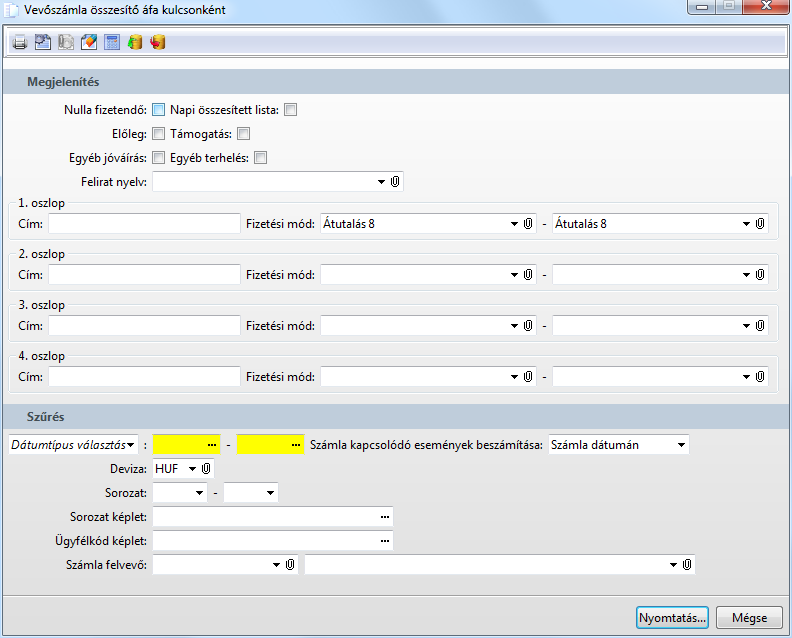Expand 2. oszlop first Fizetési mód dropdown
The height and width of the screenshot is (638, 792).
tap(514, 275)
